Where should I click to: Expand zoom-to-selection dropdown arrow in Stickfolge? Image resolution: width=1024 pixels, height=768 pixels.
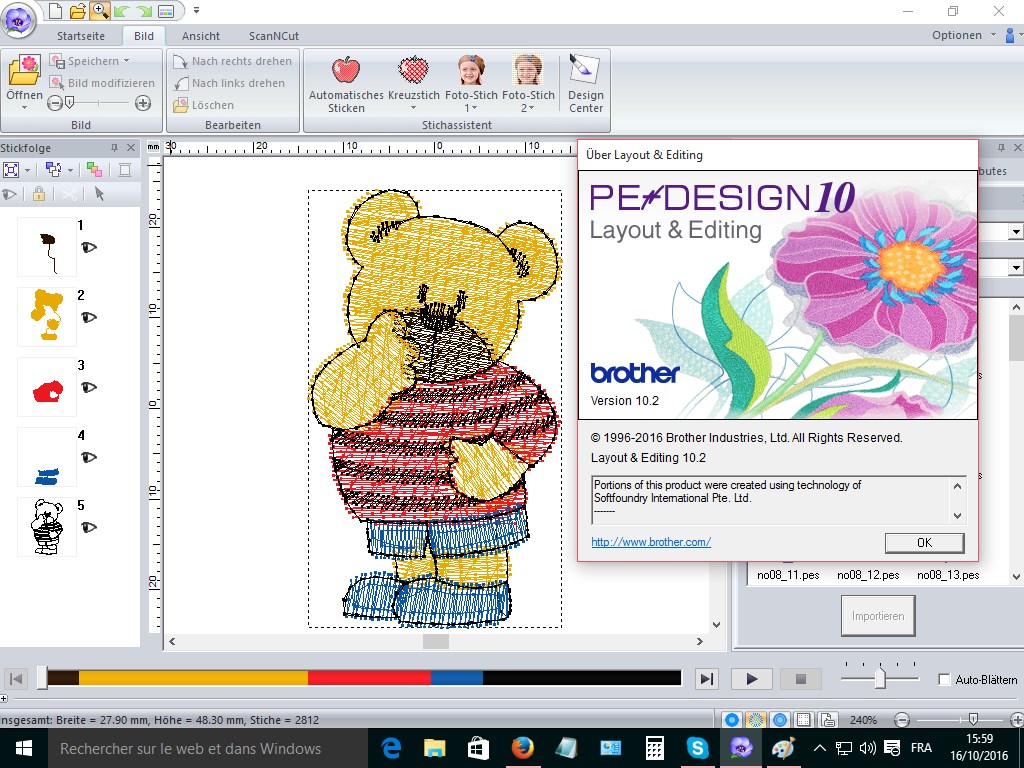pos(27,170)
